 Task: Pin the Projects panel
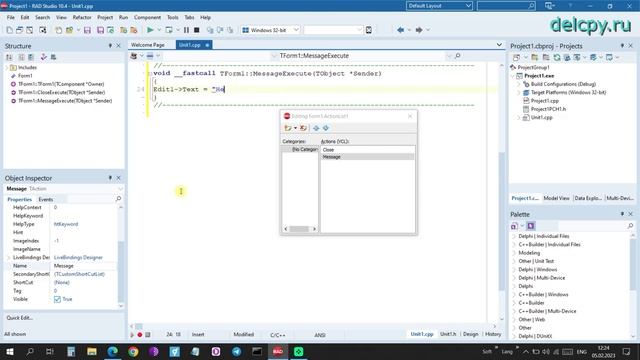[622, 46]
